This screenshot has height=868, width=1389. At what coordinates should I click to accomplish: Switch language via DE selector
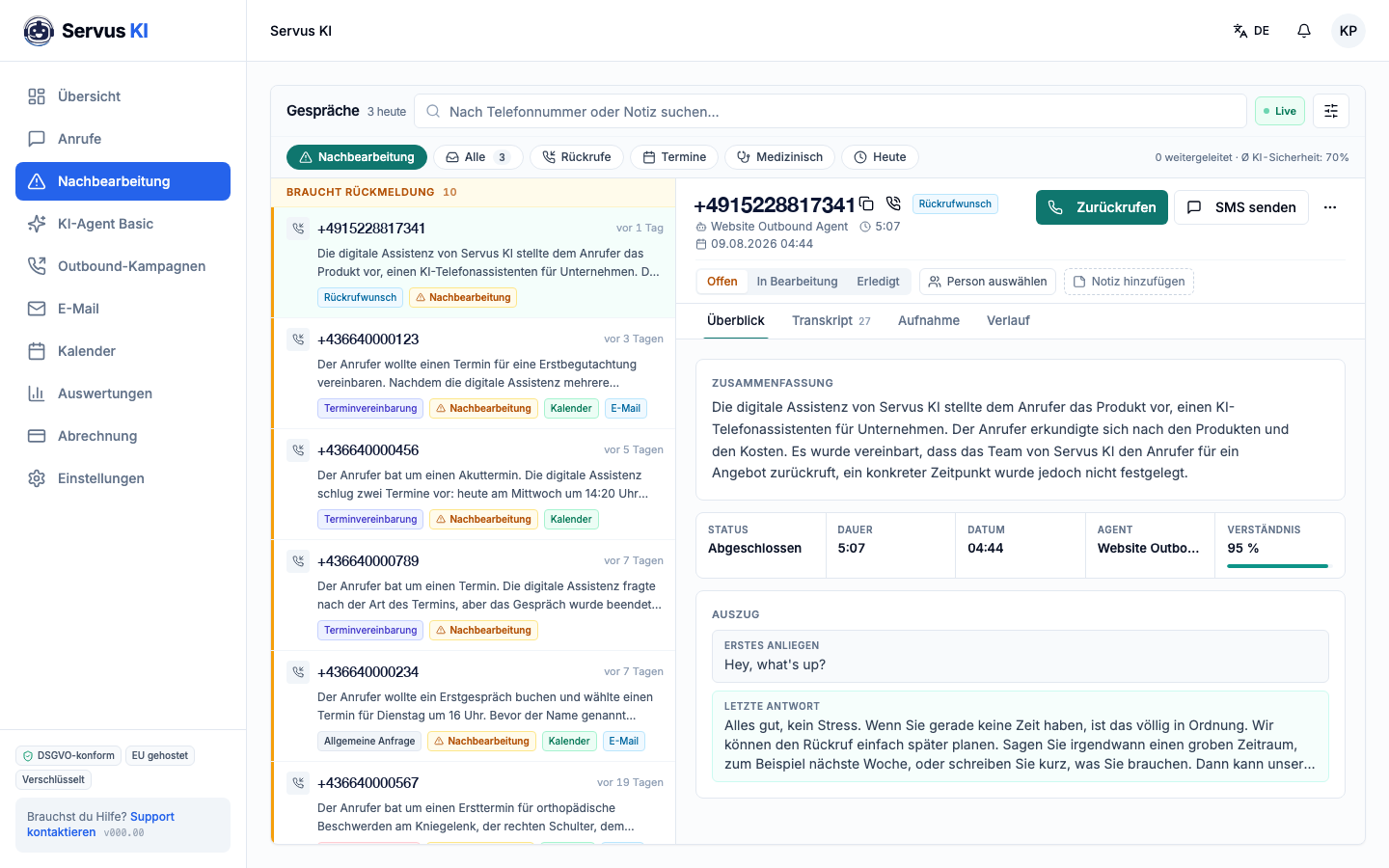(1251, 31)
